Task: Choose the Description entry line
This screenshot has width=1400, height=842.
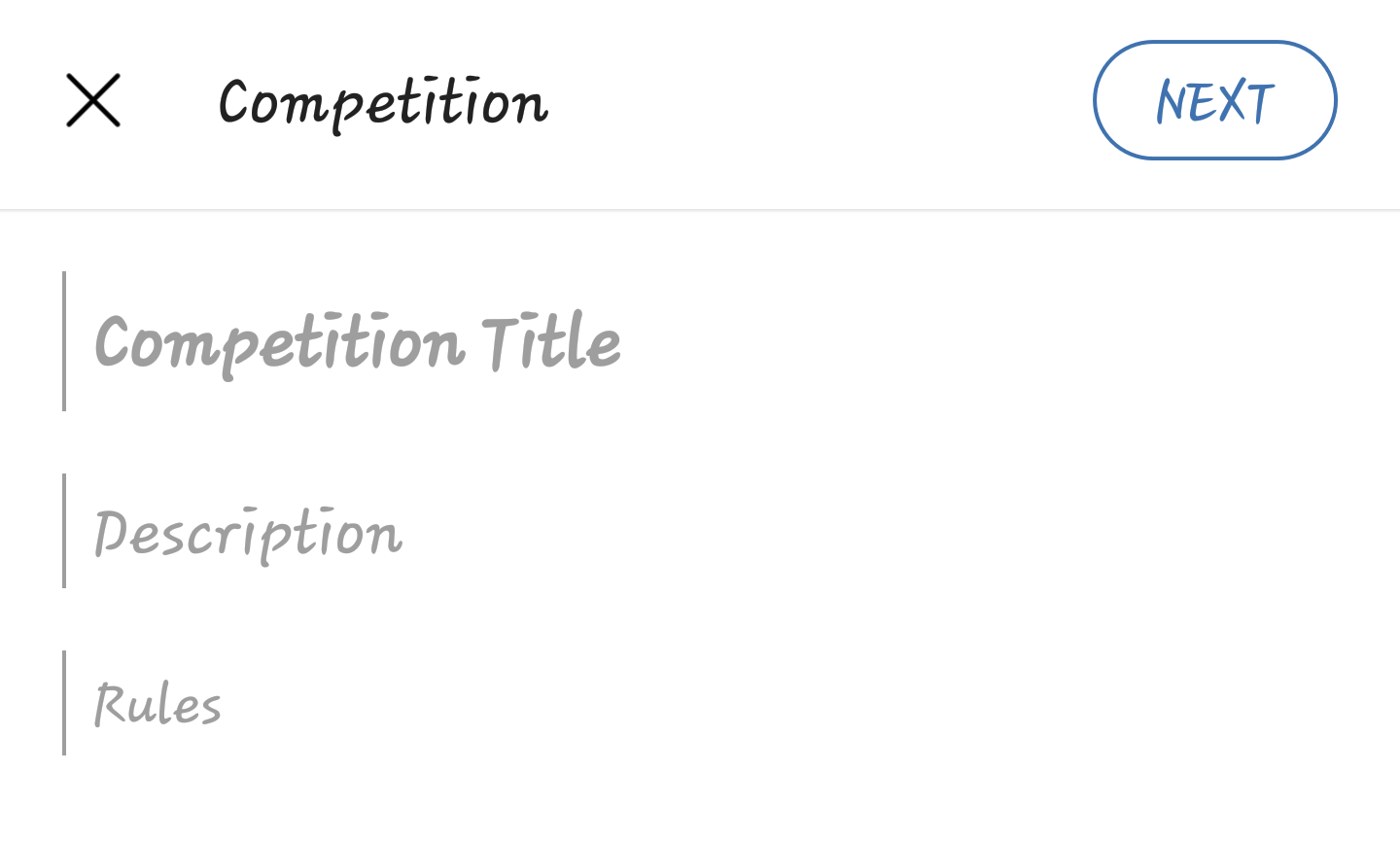Action: point(700,531)
